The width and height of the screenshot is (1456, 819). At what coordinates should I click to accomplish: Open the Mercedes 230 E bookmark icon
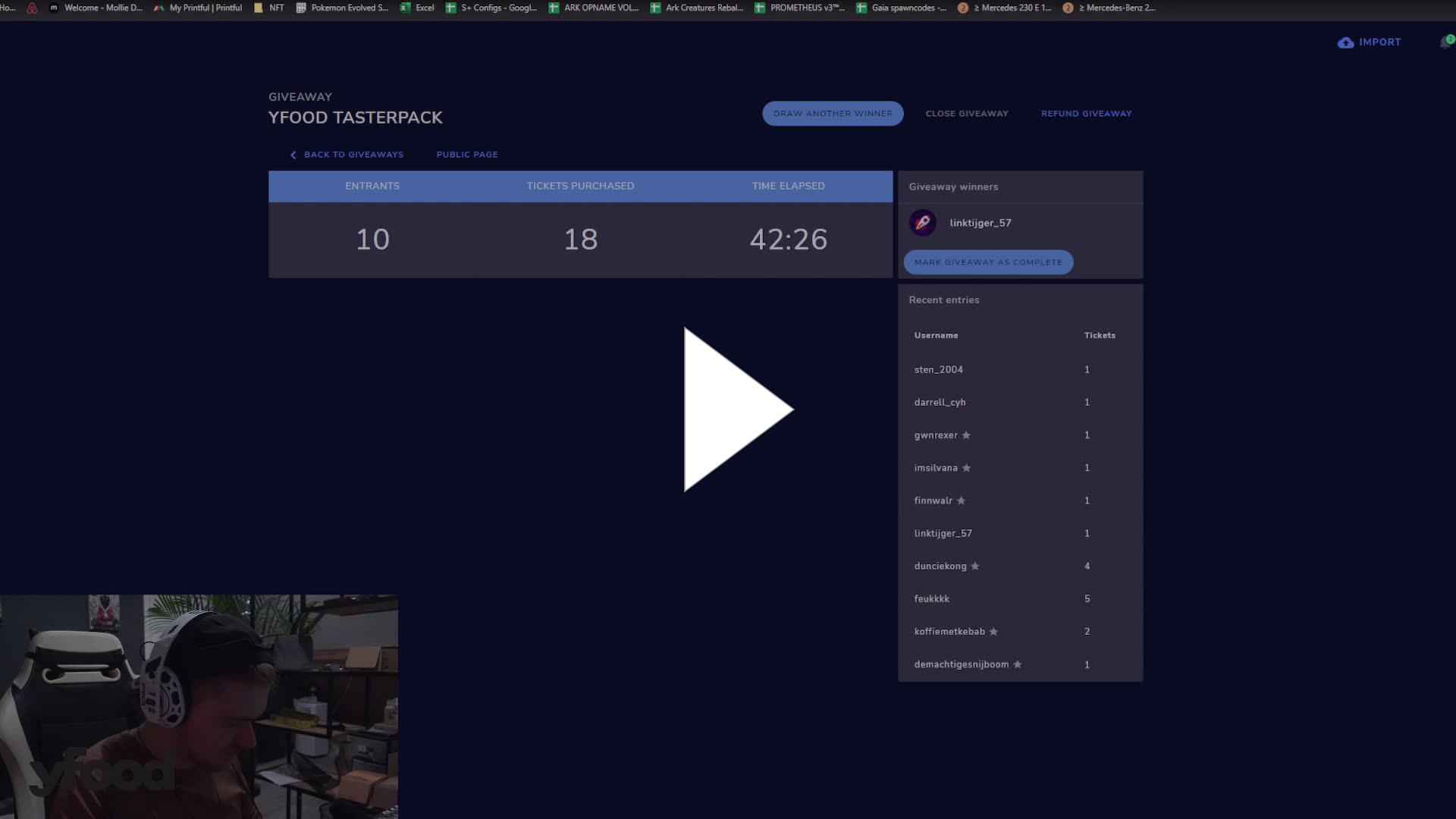962,8
